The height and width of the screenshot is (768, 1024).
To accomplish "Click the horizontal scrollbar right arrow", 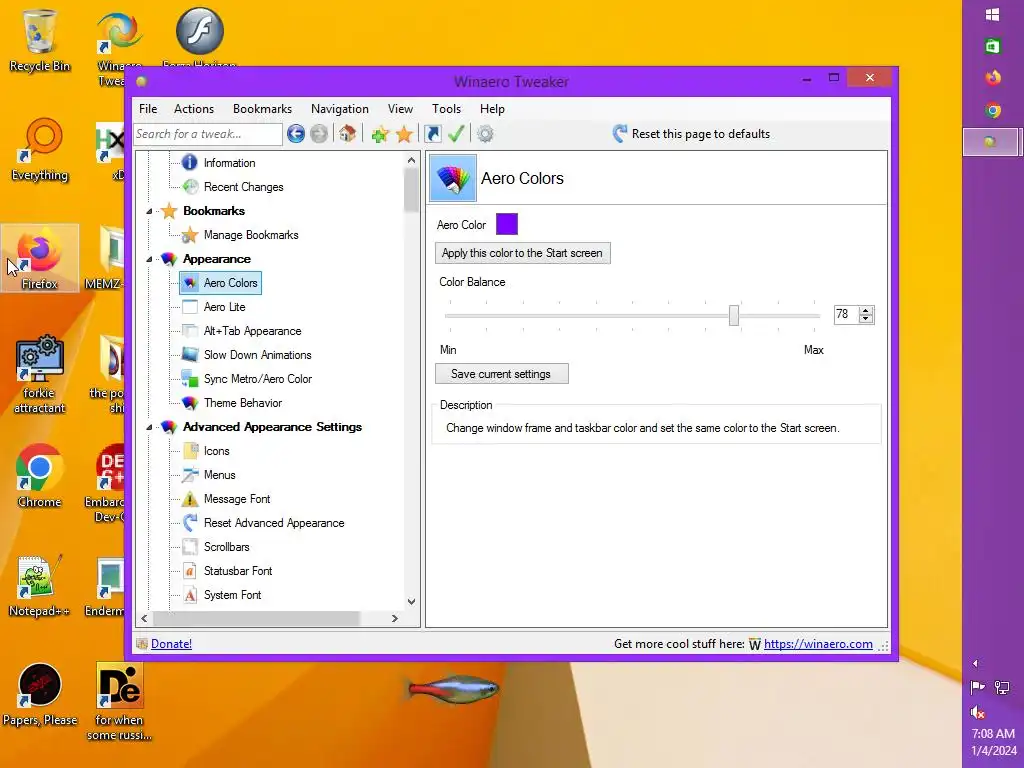I will [394, 618].
